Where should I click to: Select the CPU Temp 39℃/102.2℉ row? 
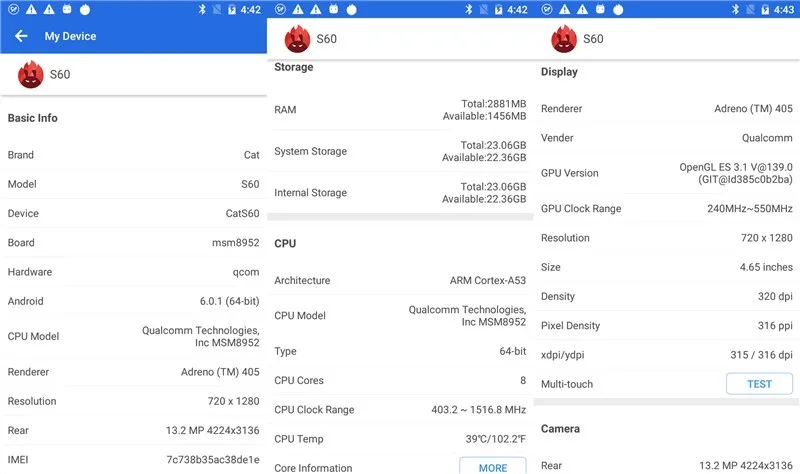click(x=400, y=439)
